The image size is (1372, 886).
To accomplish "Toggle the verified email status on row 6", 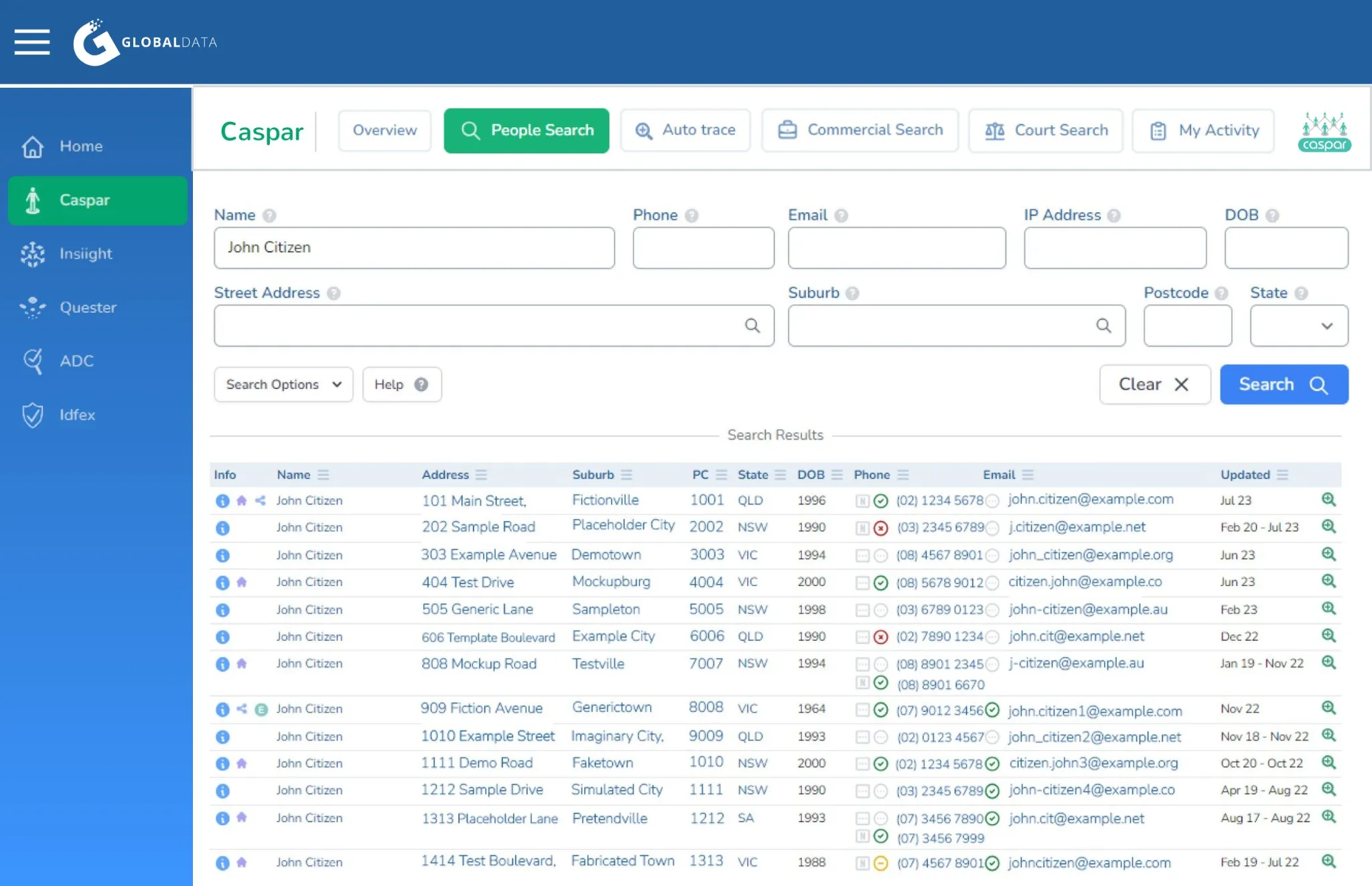I will click(993, 637).
